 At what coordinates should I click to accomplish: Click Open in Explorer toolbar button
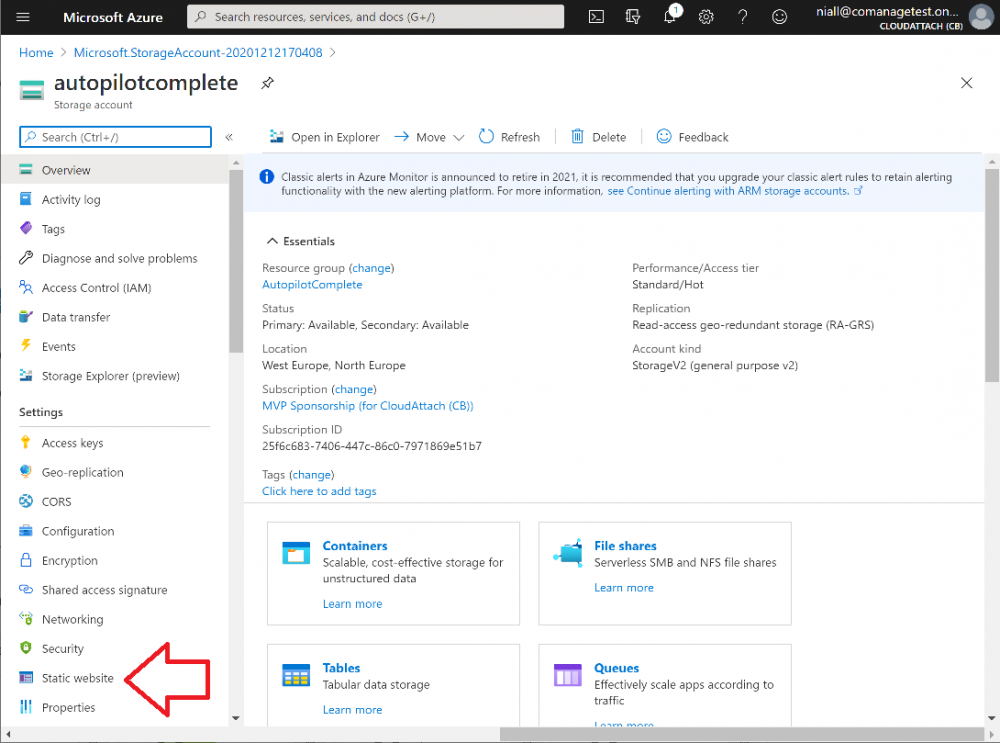coord(325,137)
